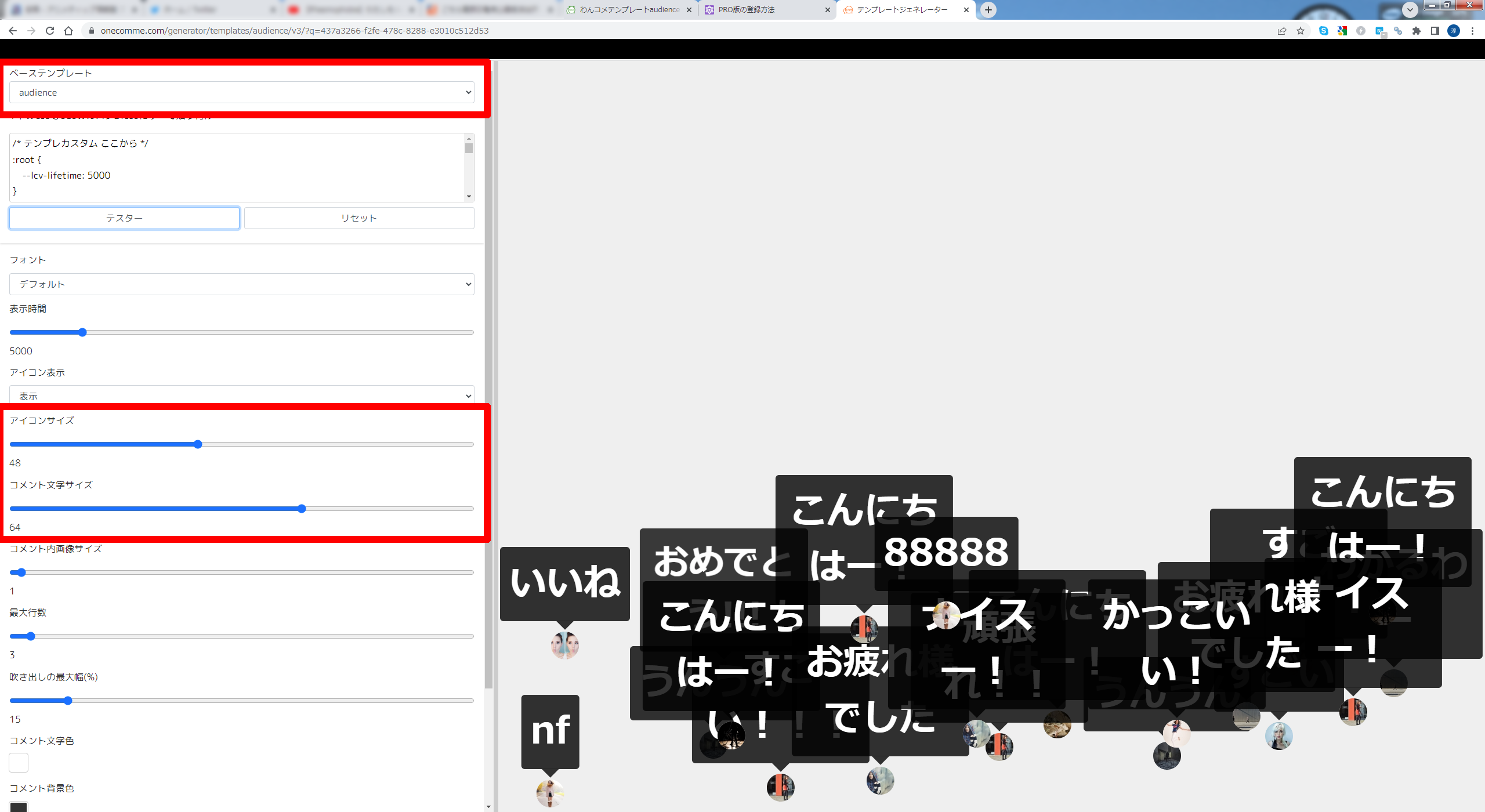The height and width of the screenshot is (812, 1485).
Task: Open the ベーステンプレート audience dropdown
Action: [x=241, y=92]
